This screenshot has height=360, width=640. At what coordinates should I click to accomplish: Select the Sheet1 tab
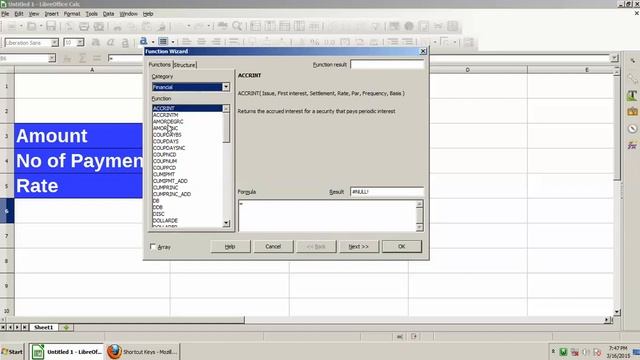tap(44, 327)
